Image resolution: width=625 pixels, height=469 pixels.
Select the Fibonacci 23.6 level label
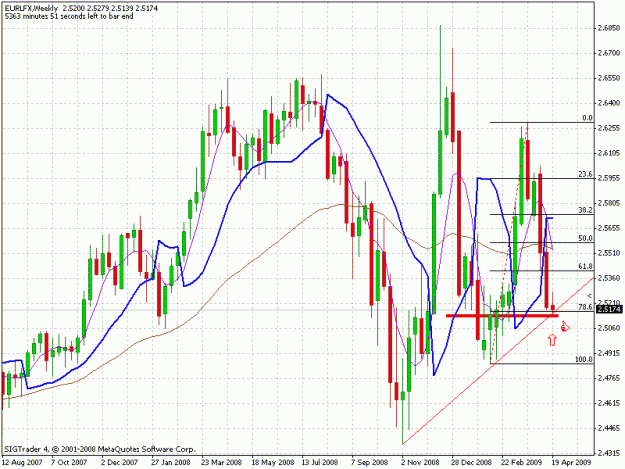[586, 174]
